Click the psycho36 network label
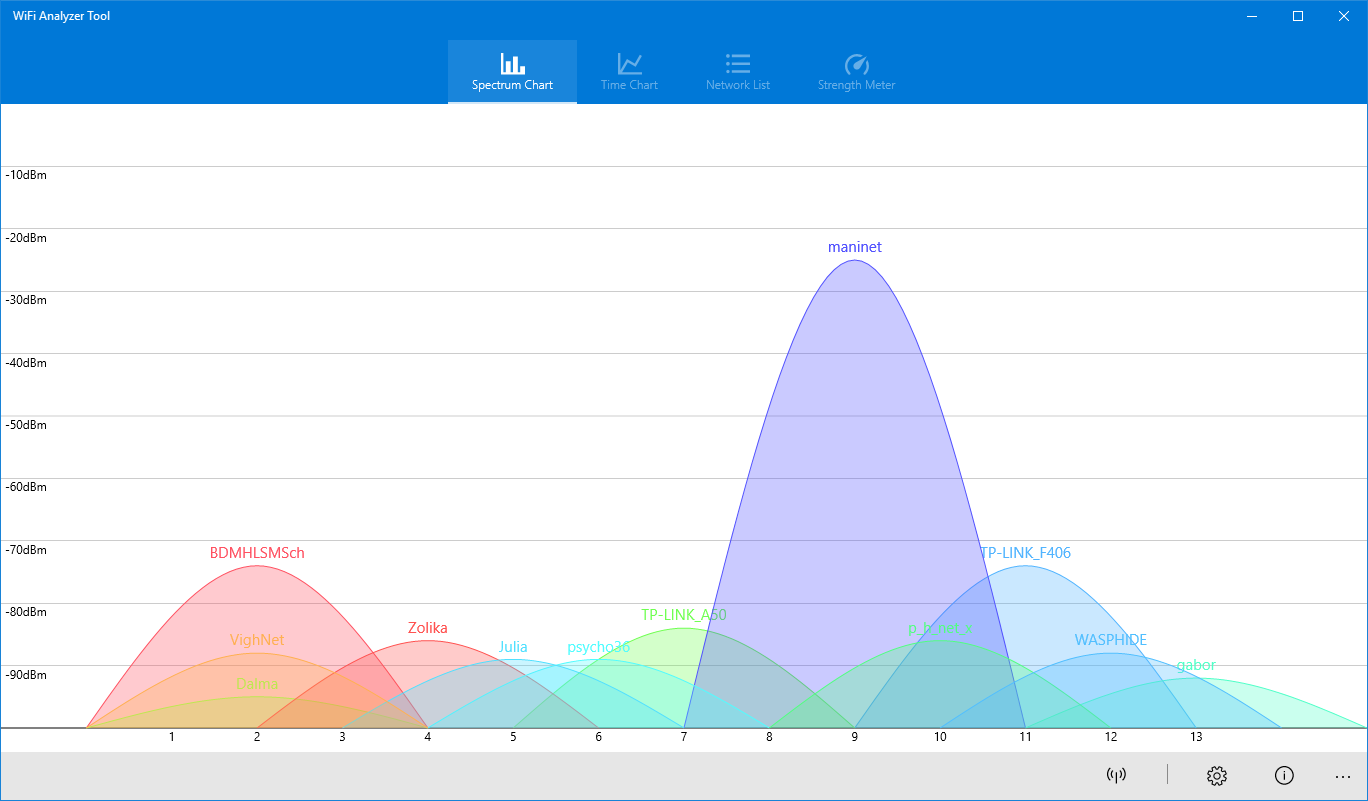This screenshot has width=1368, height=801. pyautogui.click(x=598, y=647)
